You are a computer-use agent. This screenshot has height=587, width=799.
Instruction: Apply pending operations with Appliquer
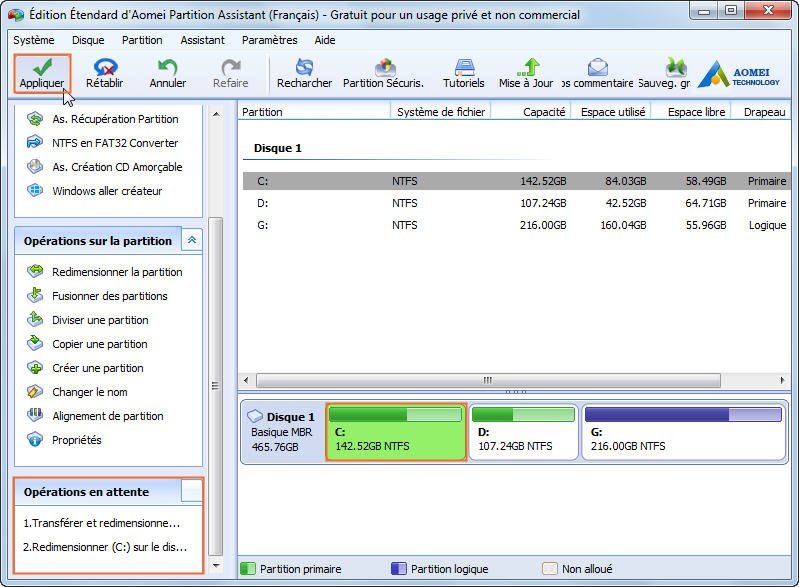42,74
